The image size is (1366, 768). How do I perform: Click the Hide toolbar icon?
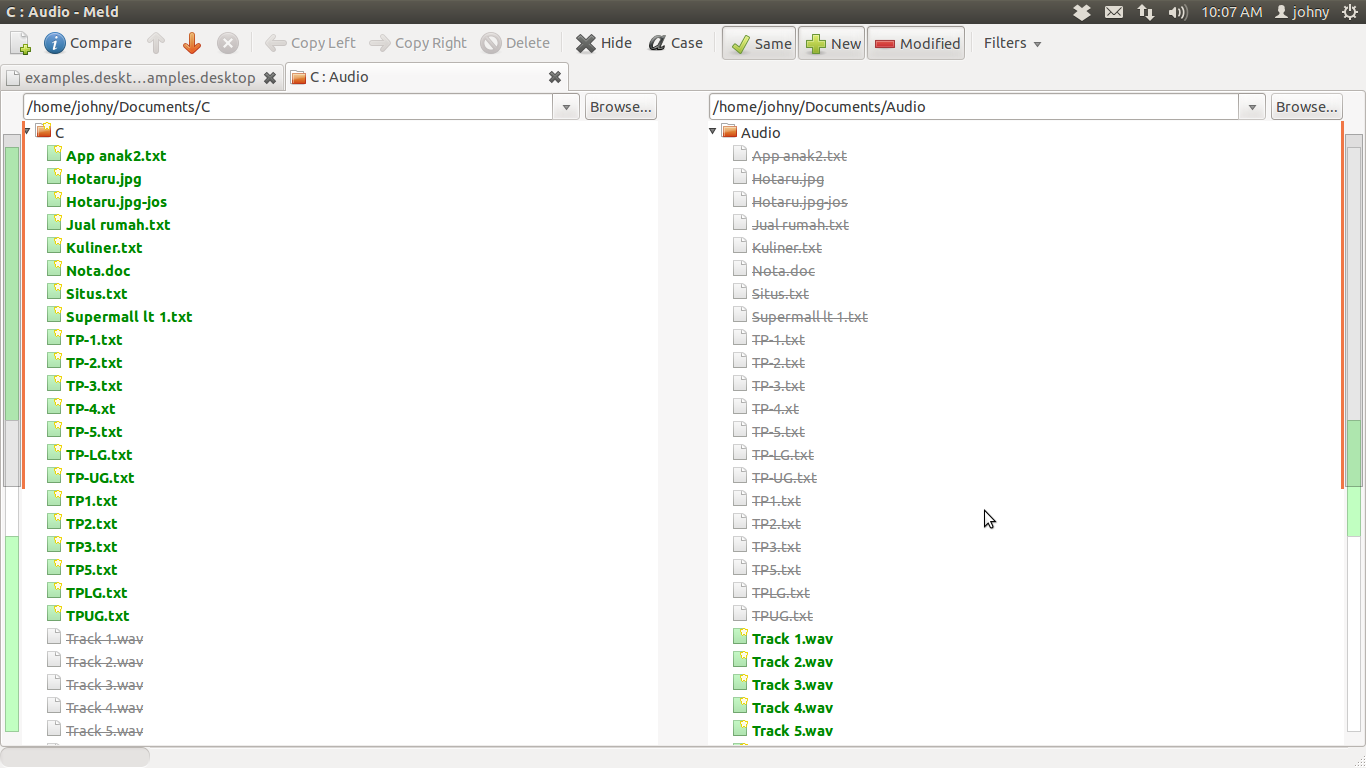coord(586,43)
